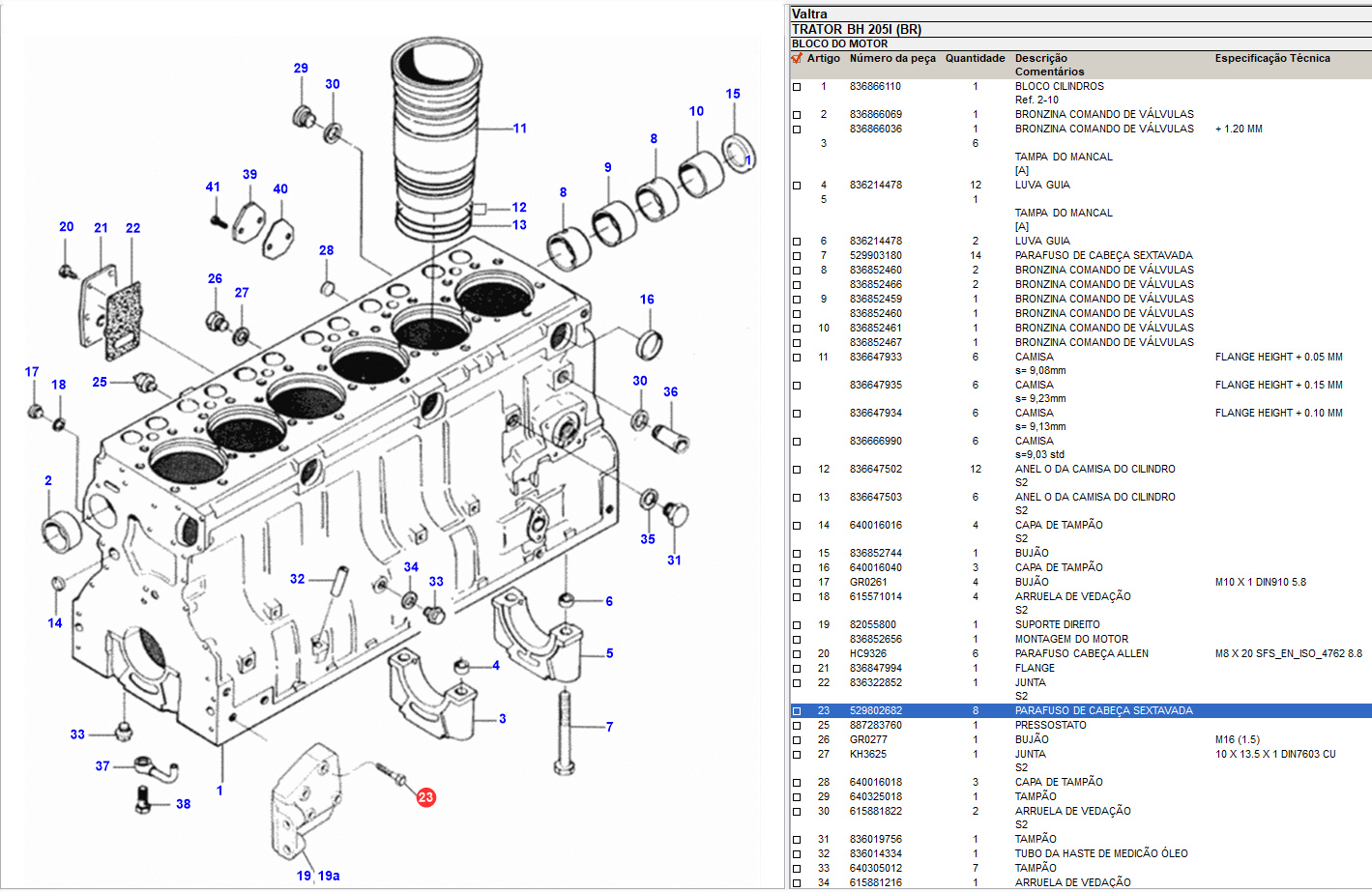This screenshot has width=1372, height=892.
Task: Click the Quantidade column header
Action: 975,58
